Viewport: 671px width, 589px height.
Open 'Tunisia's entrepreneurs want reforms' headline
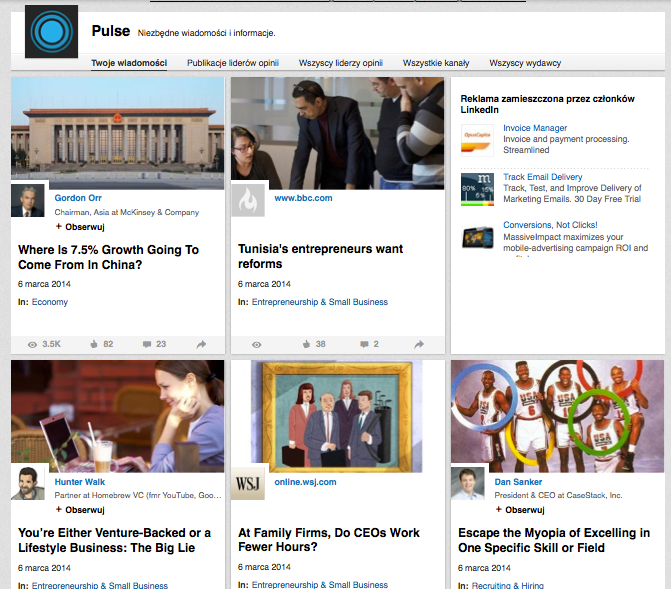pos(321,256)
